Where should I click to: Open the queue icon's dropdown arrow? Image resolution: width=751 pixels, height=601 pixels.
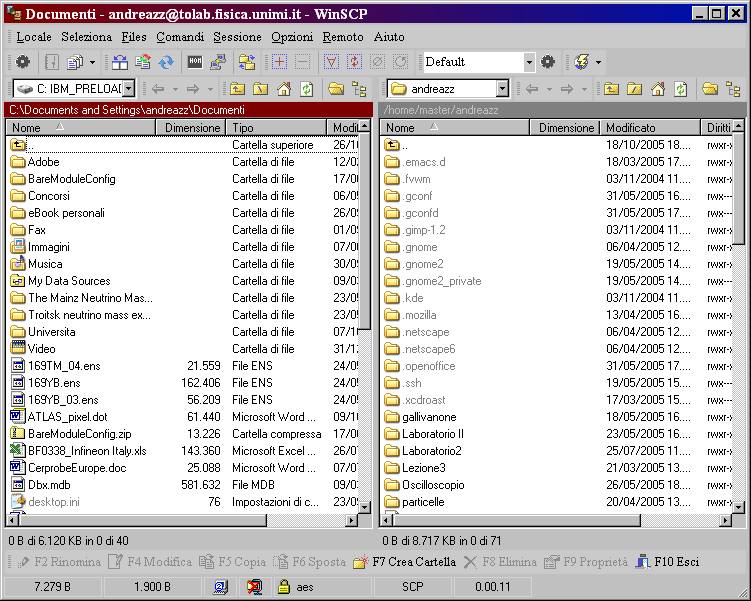click(x=92, y=62)
